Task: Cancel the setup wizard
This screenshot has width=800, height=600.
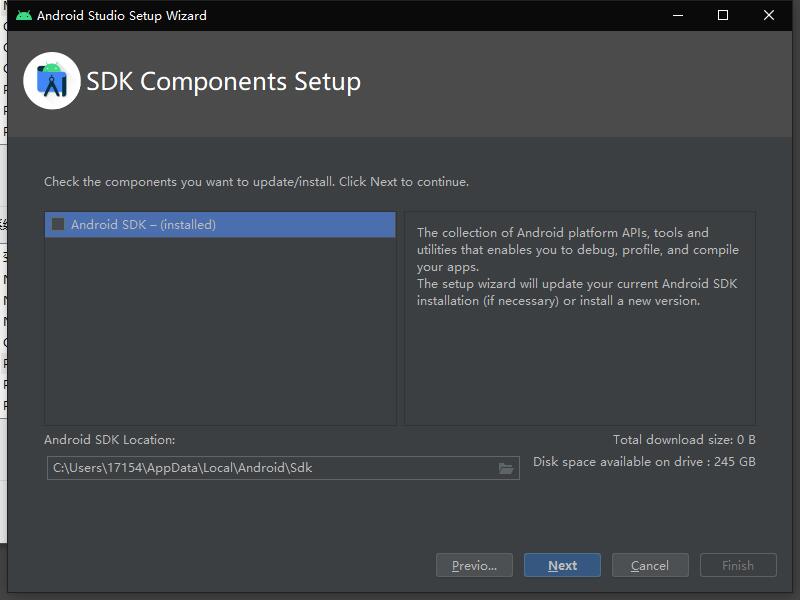Action: [650, 565]
